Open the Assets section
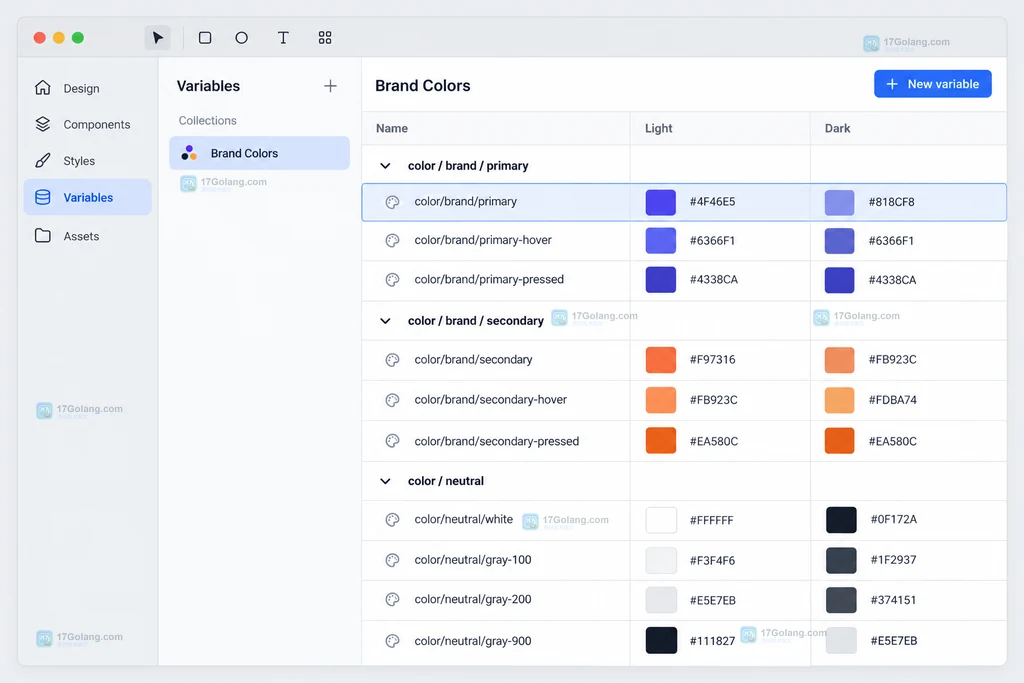Image resolution: width=1024 pixels, height=683 pixels. 88,236
